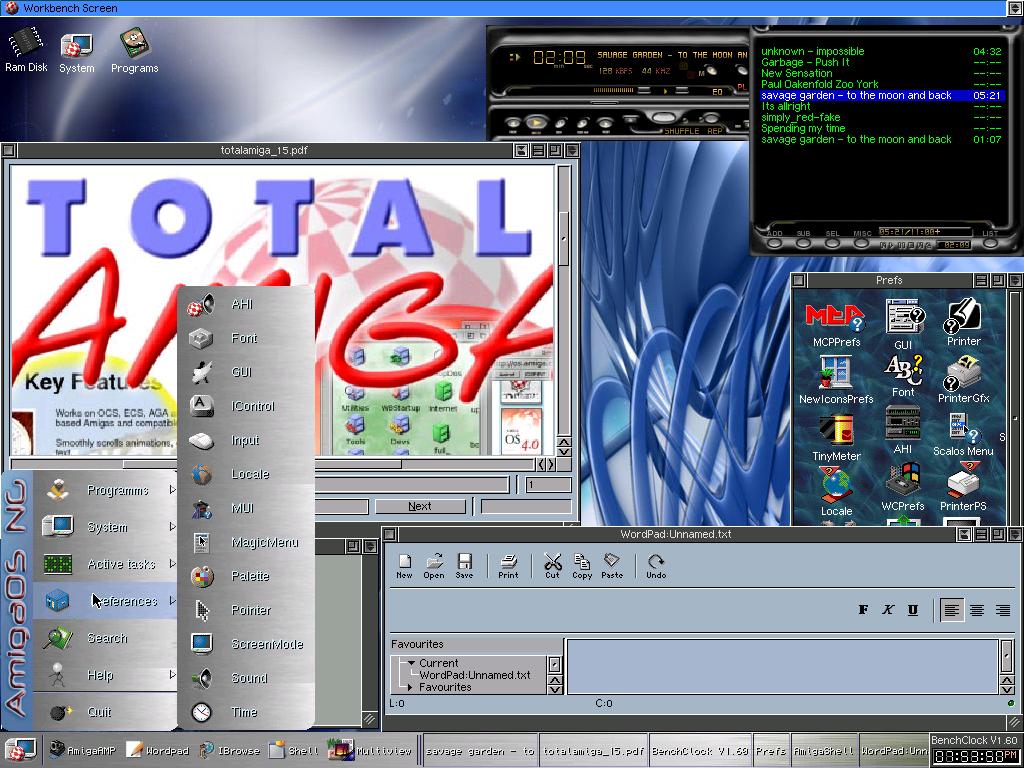Open PrinterPS icon in Prefs window
Image resolution: width=1024 pixels, height=768 pixels.
click(x=963, y=487)
